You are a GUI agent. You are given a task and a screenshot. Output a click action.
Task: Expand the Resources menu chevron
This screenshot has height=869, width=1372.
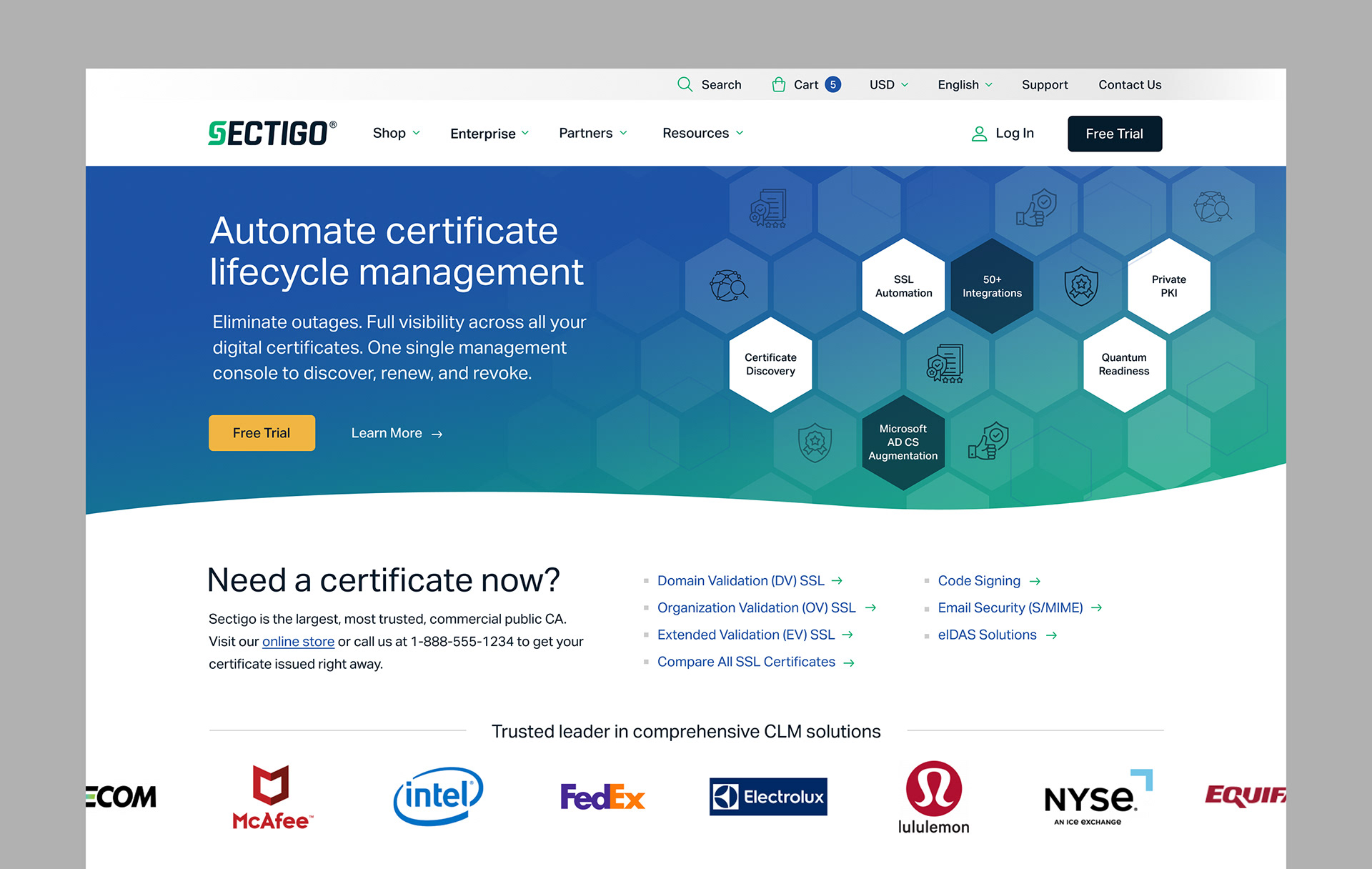(x=740, y=133)
